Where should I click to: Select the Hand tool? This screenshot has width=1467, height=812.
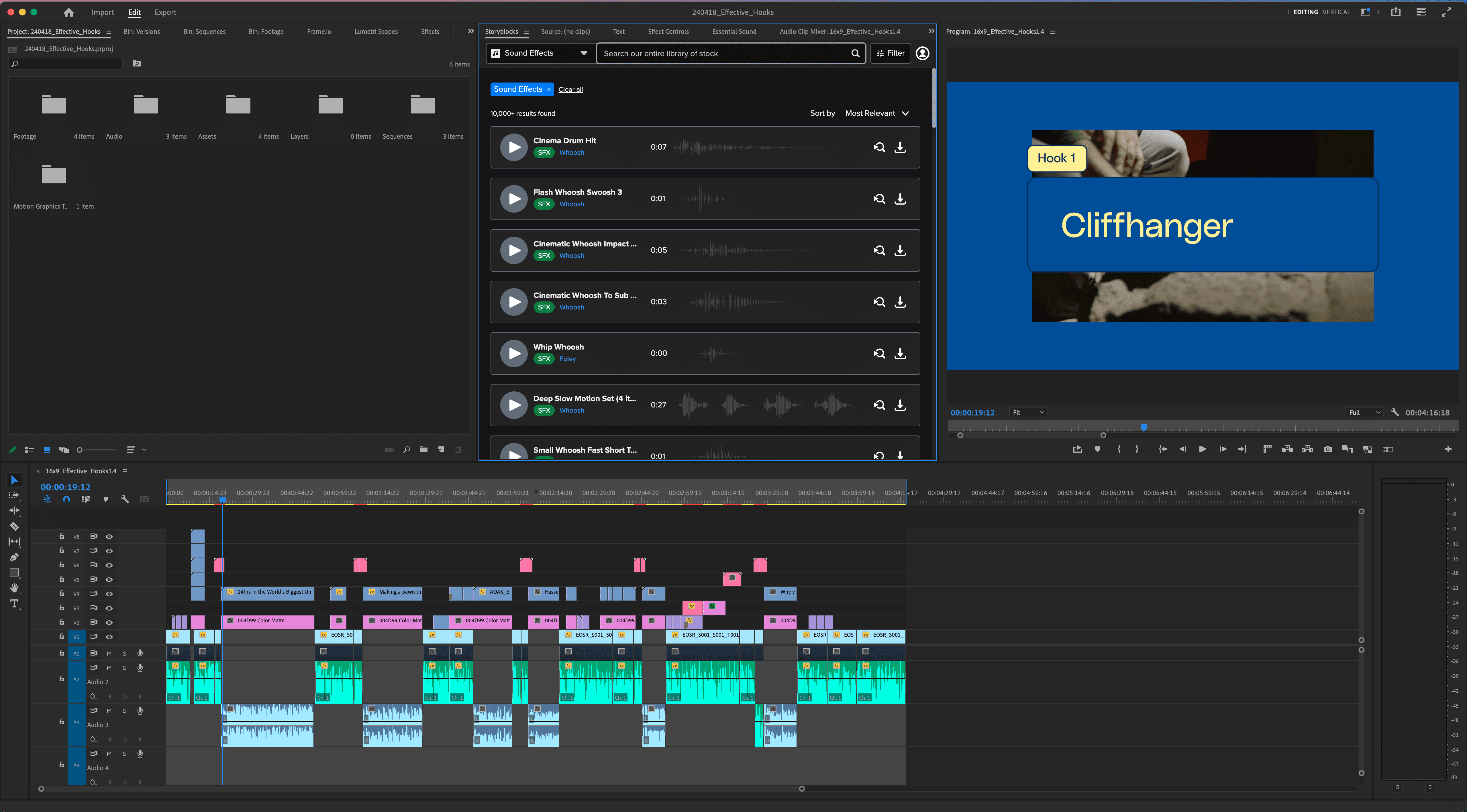(14, 588)
